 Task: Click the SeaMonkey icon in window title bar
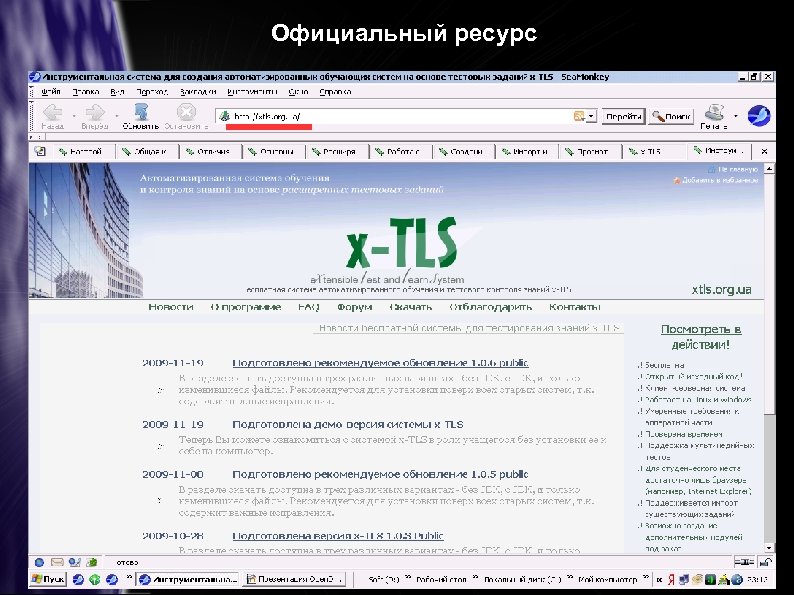35,77
